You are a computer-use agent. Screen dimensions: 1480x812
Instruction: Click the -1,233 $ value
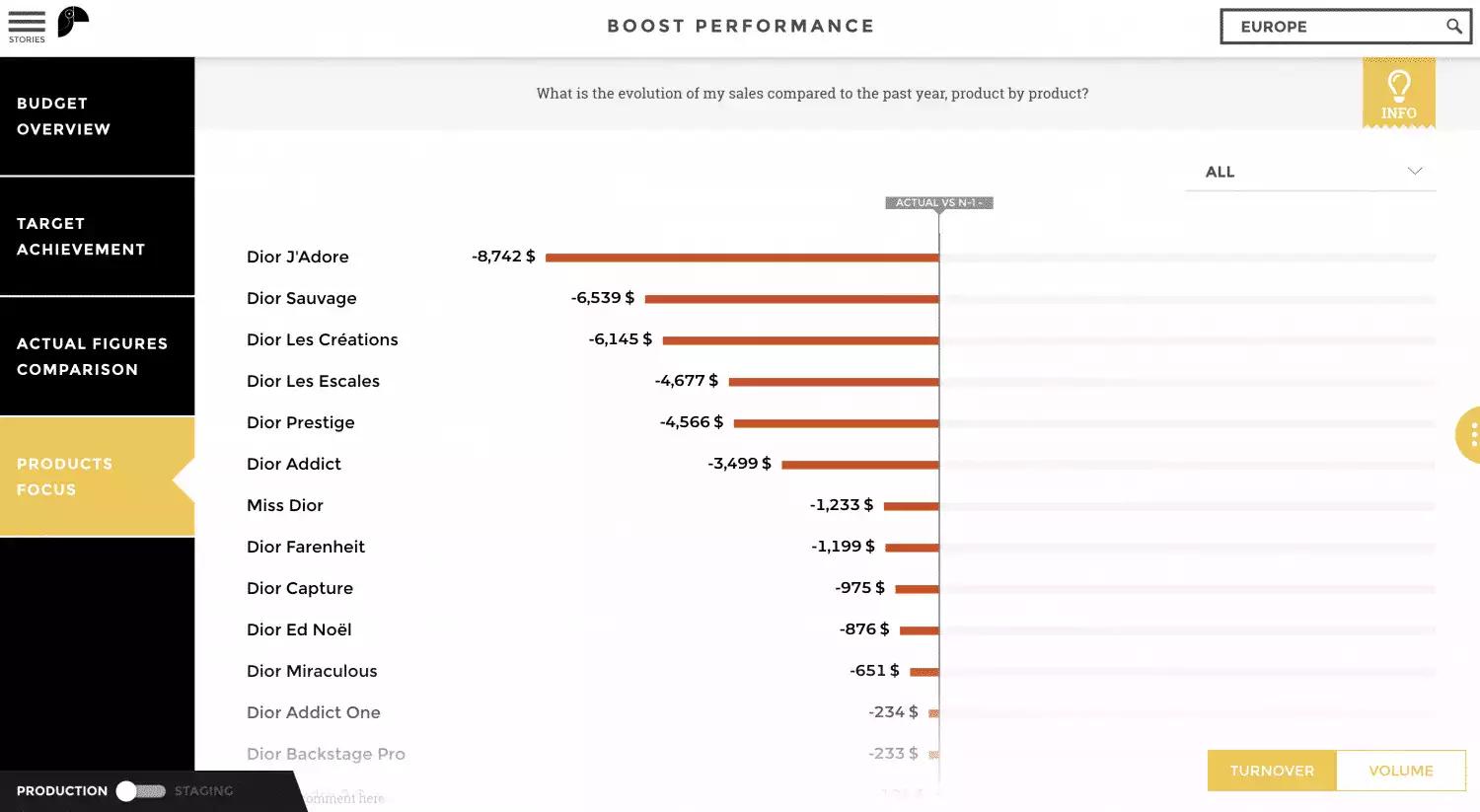[842, 505]
